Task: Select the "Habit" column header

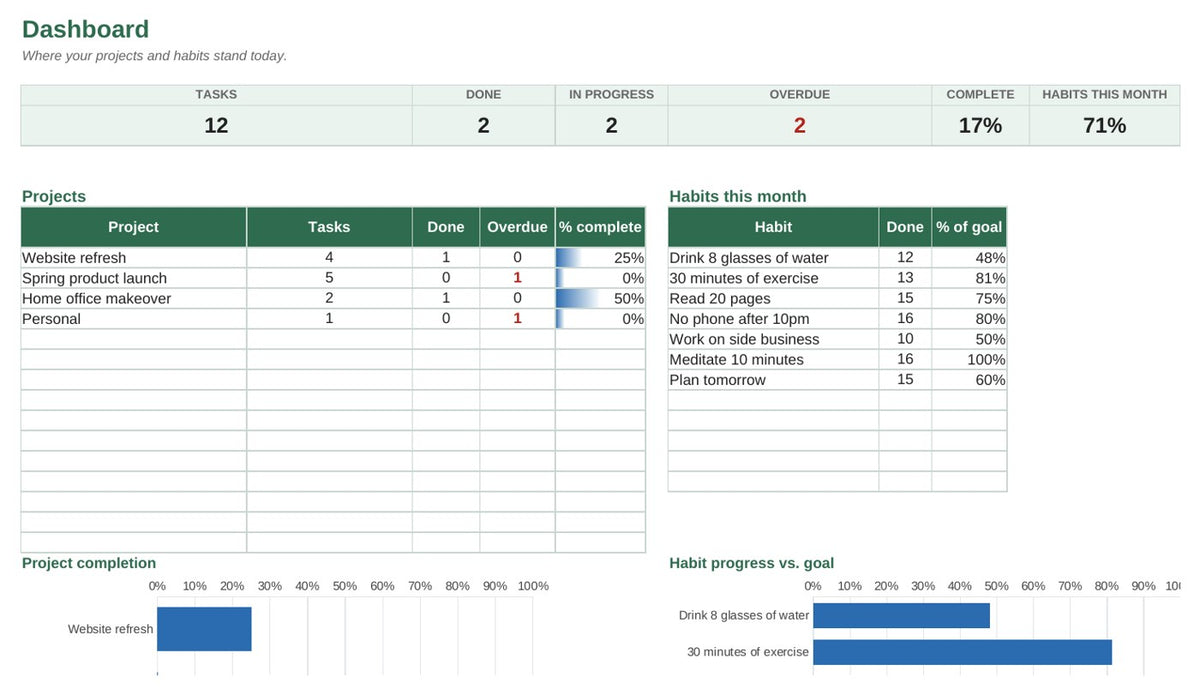Action: [773, 227]
